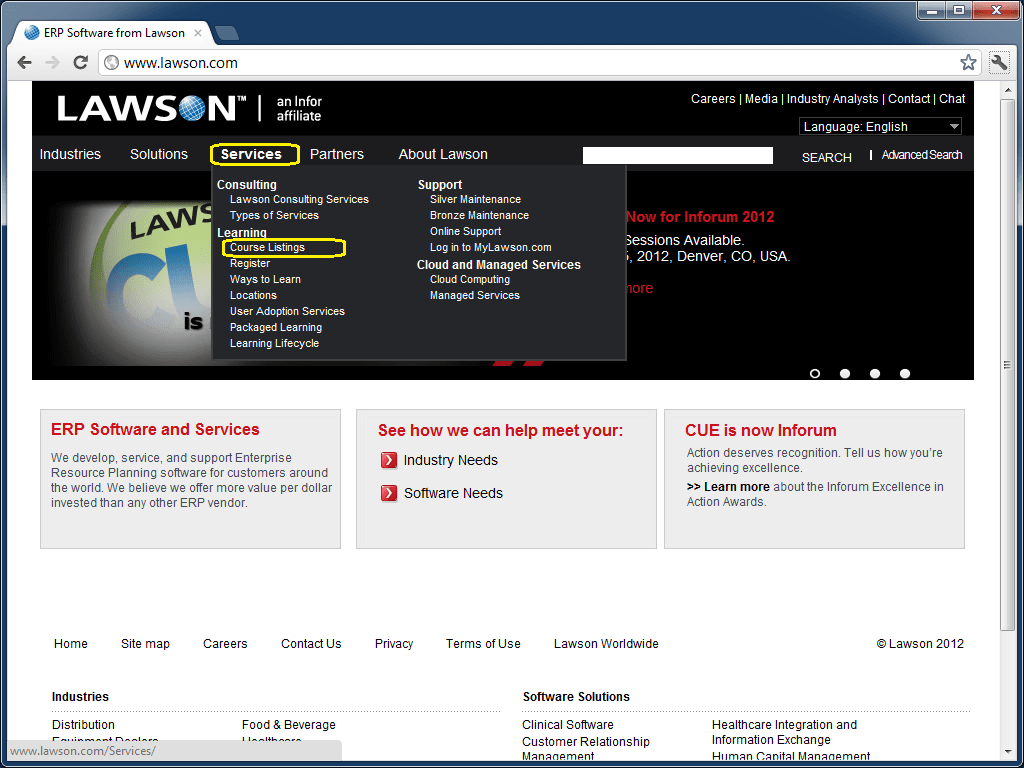The width and height of the screenshot is (1024, 768).
Task: Start a Chat from the top bar
Action: [x=951, y=98]
